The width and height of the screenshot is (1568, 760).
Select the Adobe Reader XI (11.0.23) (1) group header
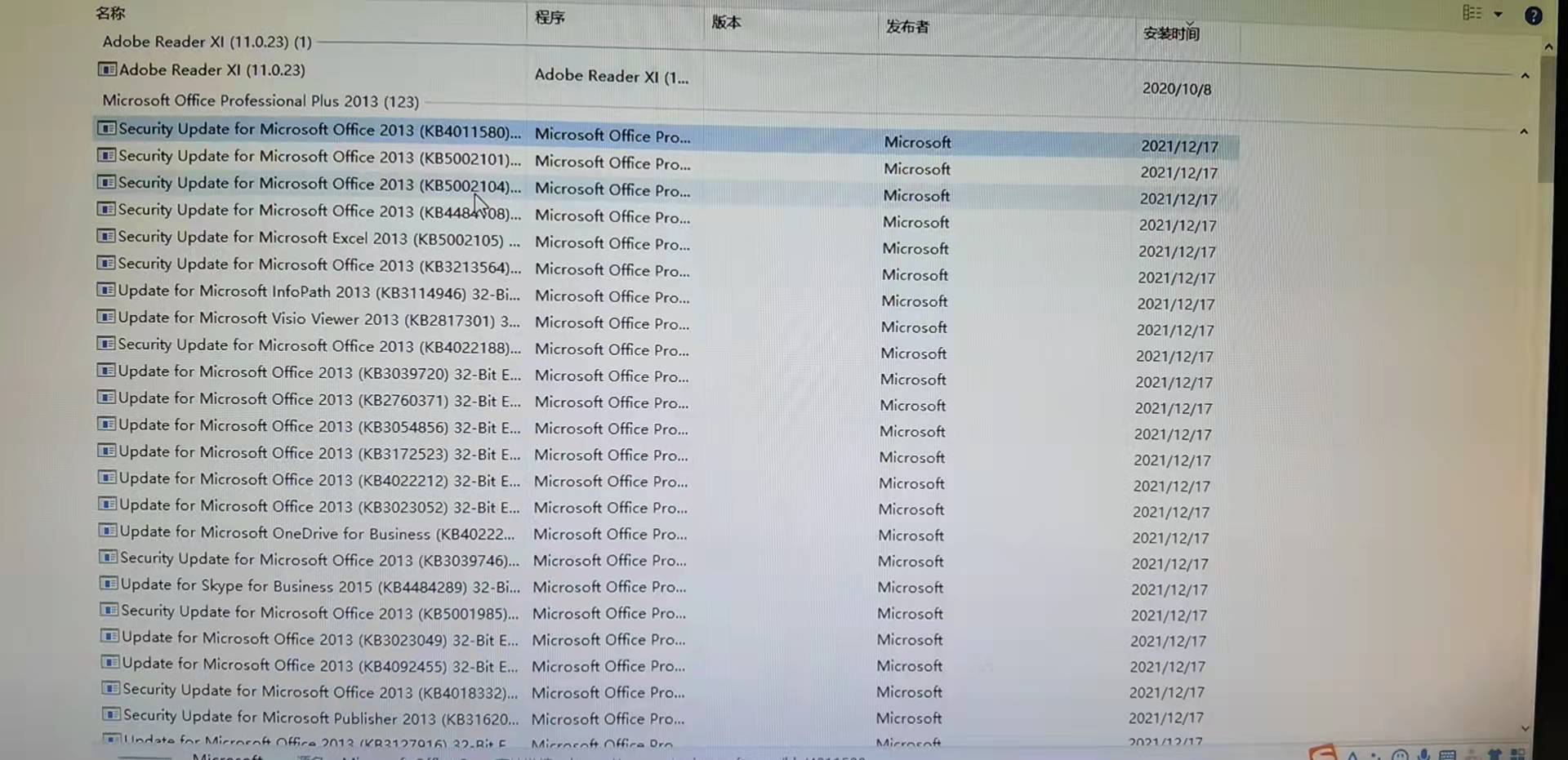click(207, 41)
